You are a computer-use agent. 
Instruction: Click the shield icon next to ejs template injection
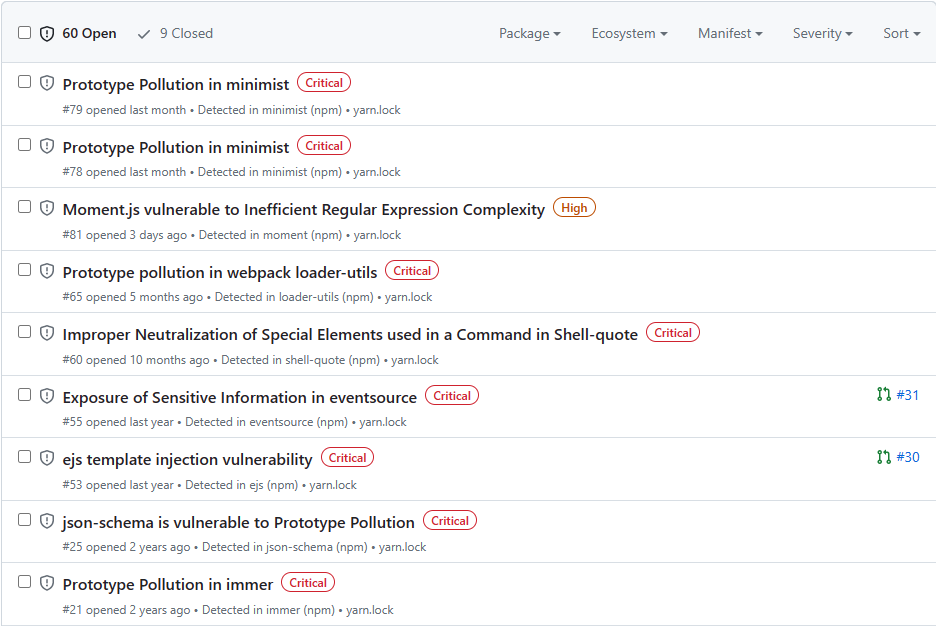coord(46,458)
